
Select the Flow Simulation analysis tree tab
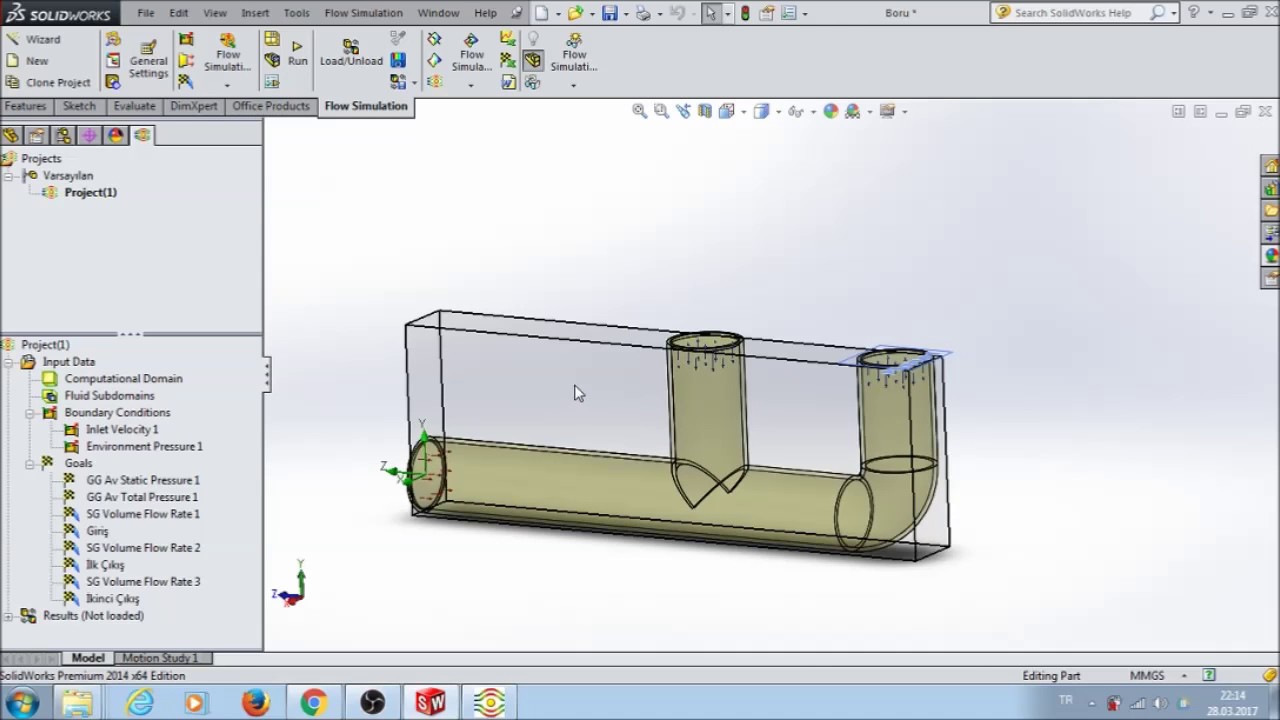pos(142,135)
